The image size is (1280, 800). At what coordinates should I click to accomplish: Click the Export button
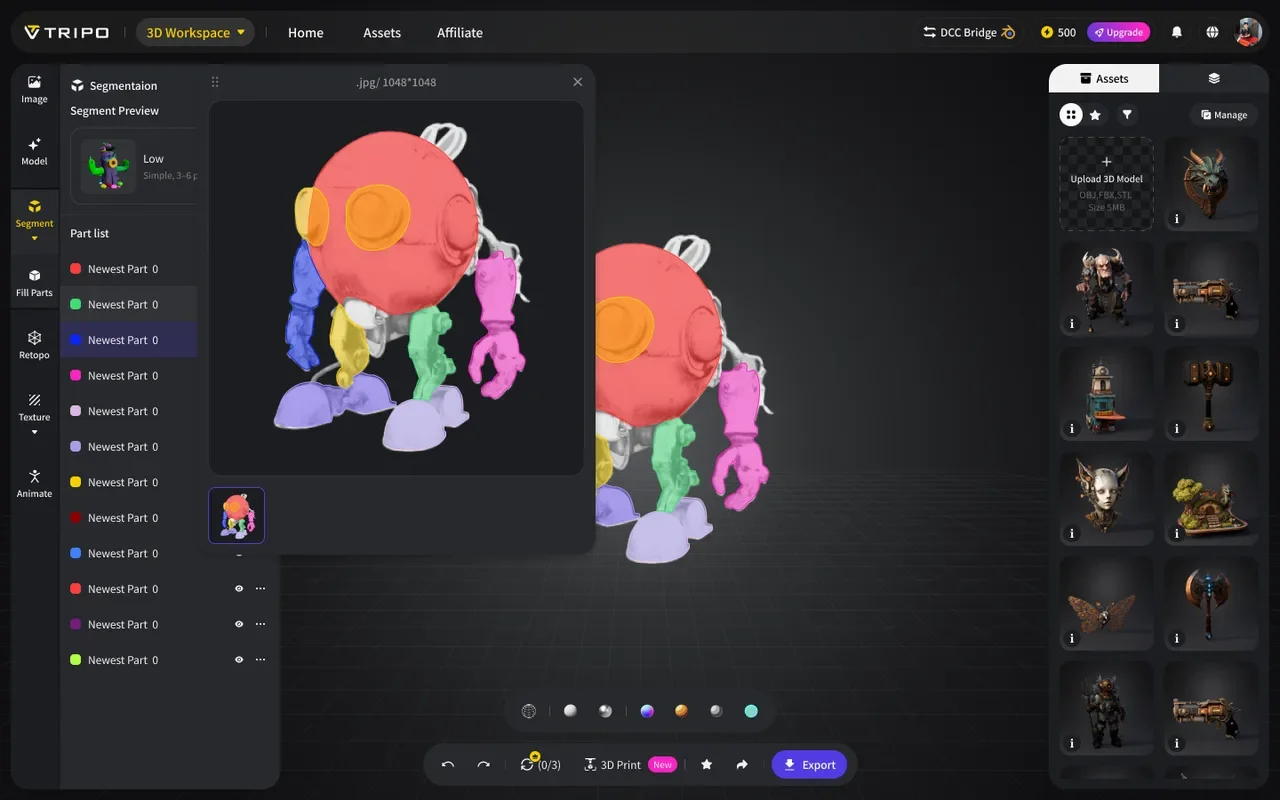(809, 765)
